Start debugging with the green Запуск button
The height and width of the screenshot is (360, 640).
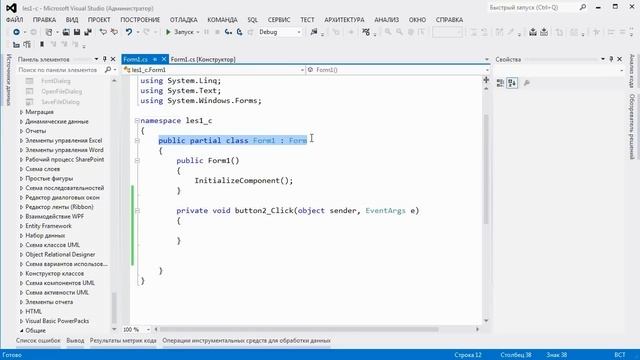180,32
